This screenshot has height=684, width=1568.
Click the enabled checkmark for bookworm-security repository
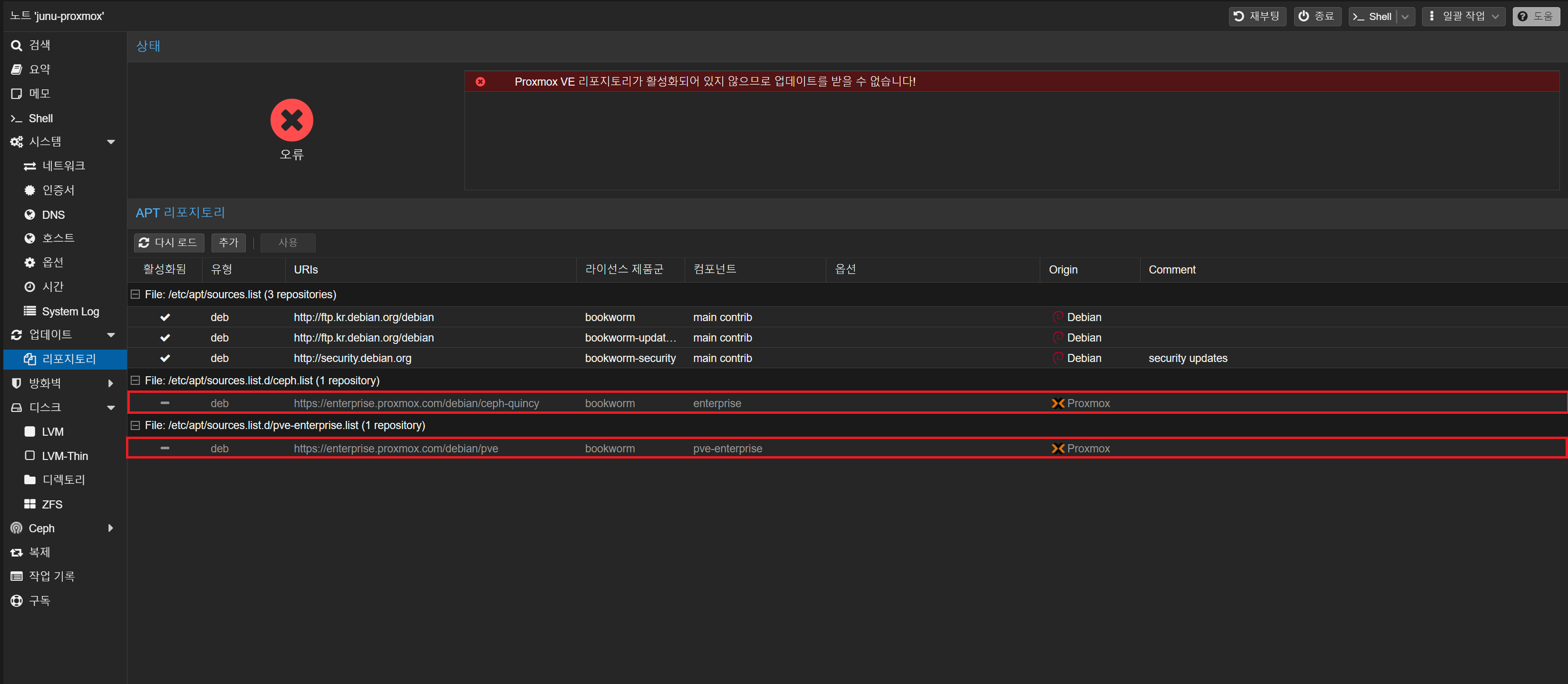165,358
